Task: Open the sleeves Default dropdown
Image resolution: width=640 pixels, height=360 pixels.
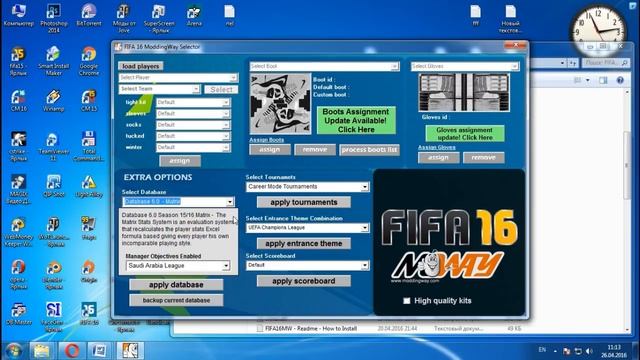Action: [x=226, y=114]
